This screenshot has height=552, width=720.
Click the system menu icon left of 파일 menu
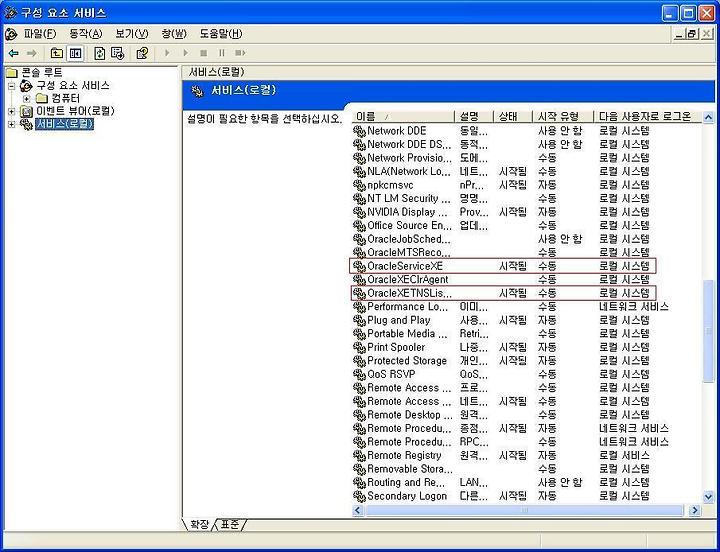[x=11, y=34]
